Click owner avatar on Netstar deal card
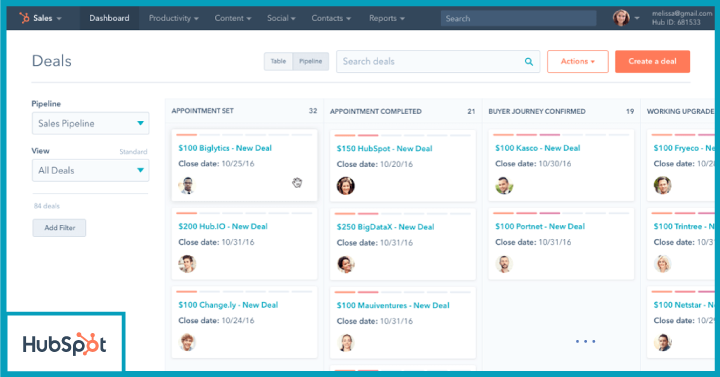Viewport: 720px width, 377px height. [x=662, y=343]
